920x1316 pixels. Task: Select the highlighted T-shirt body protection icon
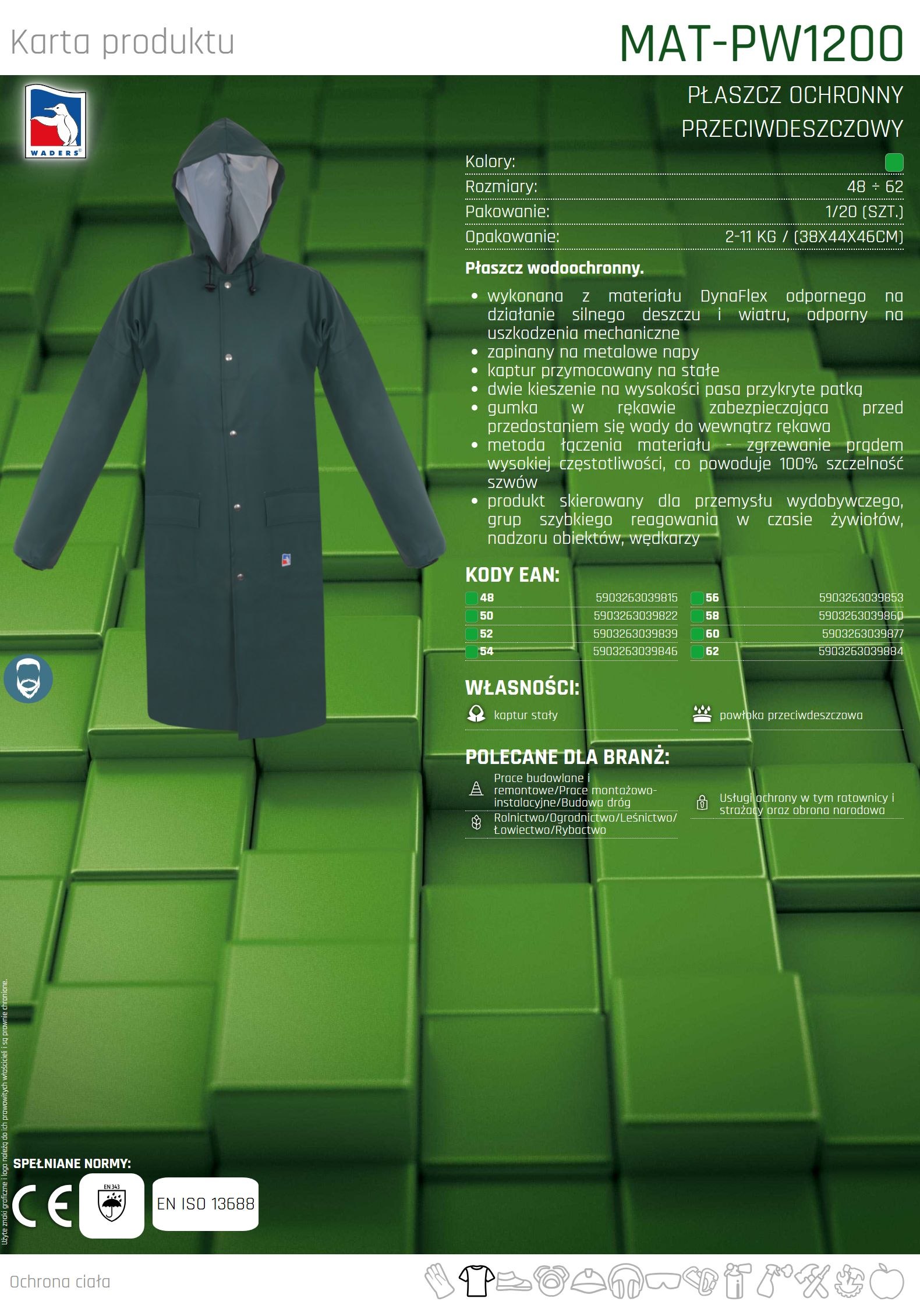tap(476, 1282)
